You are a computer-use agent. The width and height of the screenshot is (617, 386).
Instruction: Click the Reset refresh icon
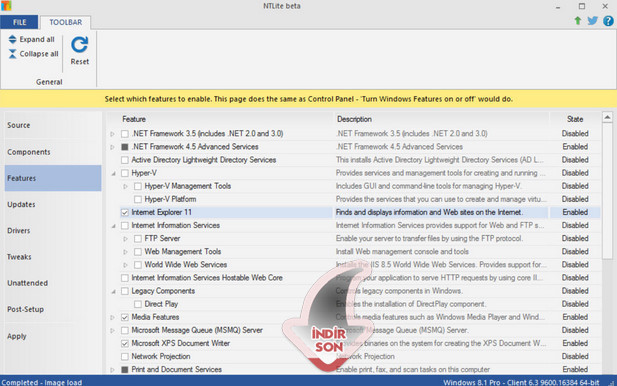[79, 44]
